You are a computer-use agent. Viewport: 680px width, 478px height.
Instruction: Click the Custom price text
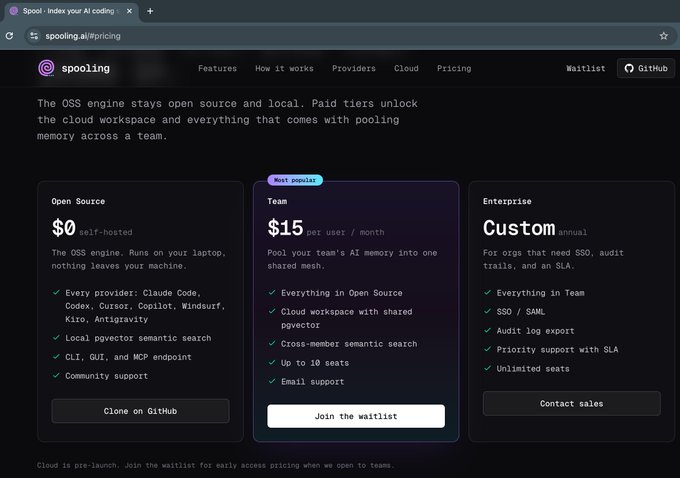tap(519, 228)
